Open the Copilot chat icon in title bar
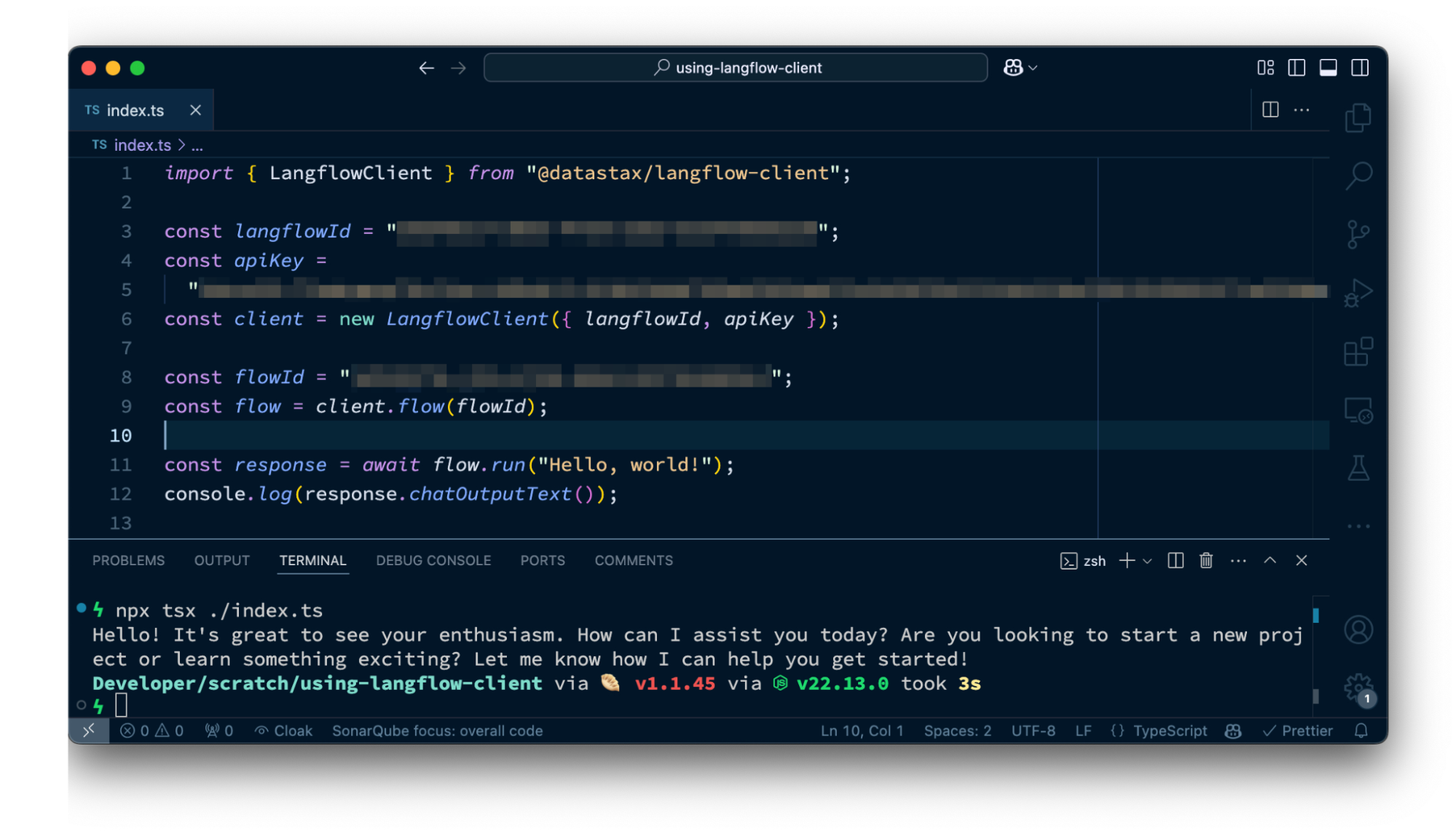The width and height of the screenshot is (1456, 834). tap(1013, 68)
